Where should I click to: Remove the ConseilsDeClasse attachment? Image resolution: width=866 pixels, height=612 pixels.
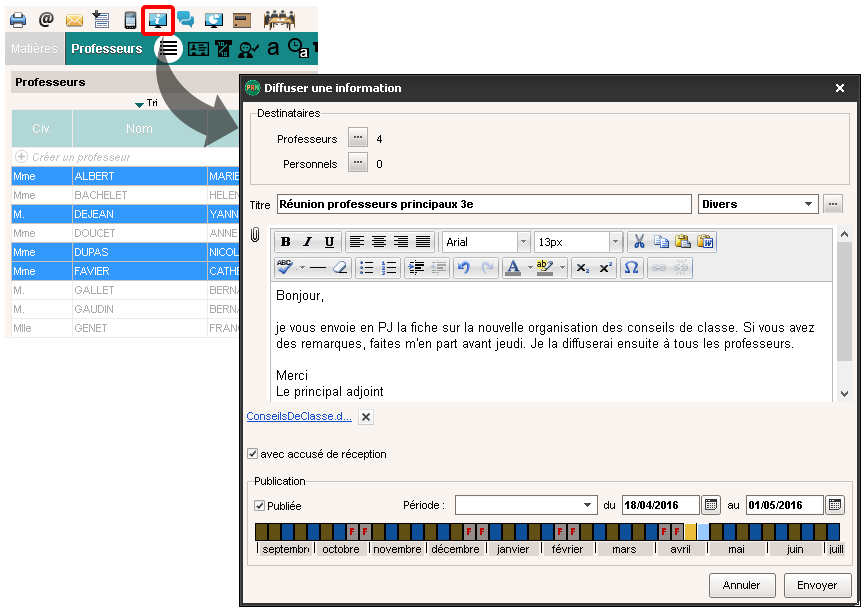(366, 416)
